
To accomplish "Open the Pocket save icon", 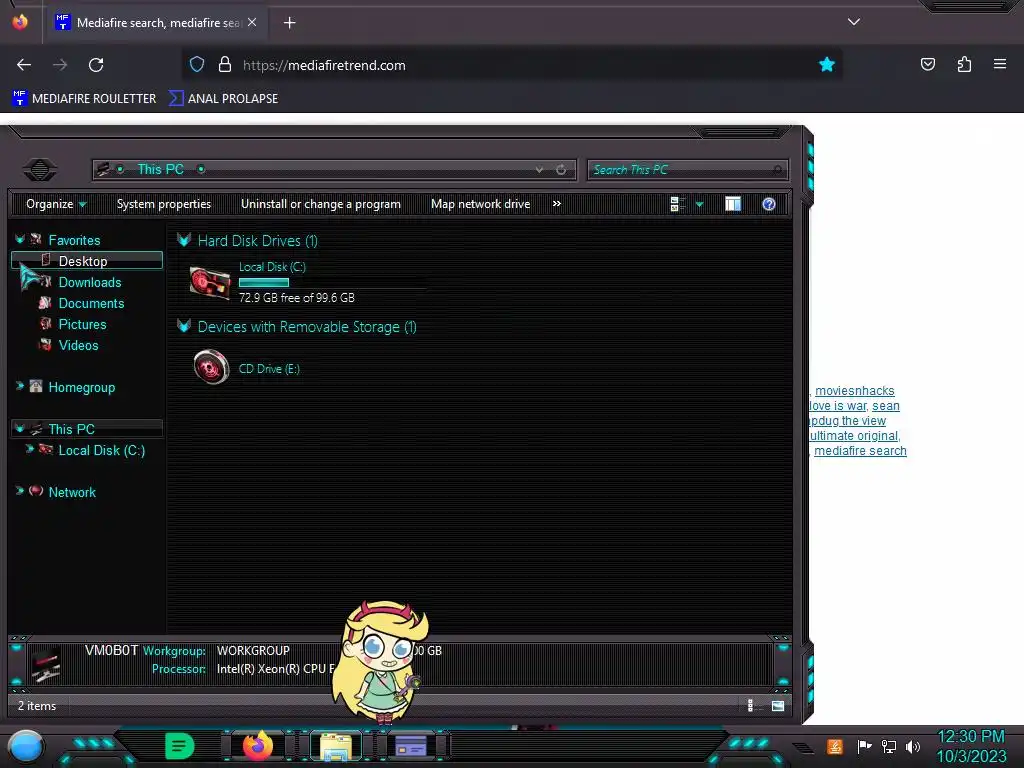I will point(928,64).
